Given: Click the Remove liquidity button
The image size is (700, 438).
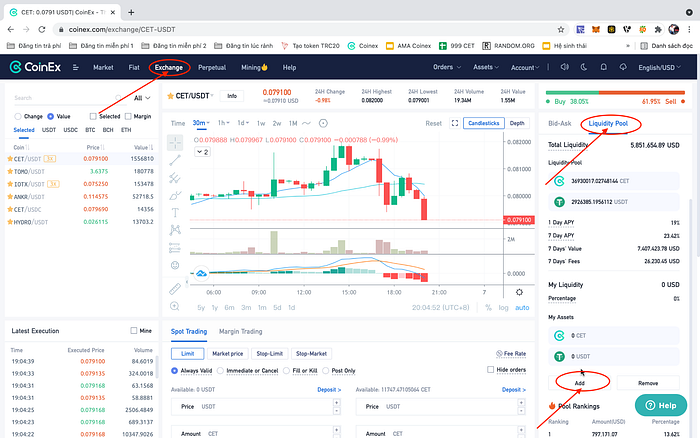Looking at the screenshot, I should (648, 383).
